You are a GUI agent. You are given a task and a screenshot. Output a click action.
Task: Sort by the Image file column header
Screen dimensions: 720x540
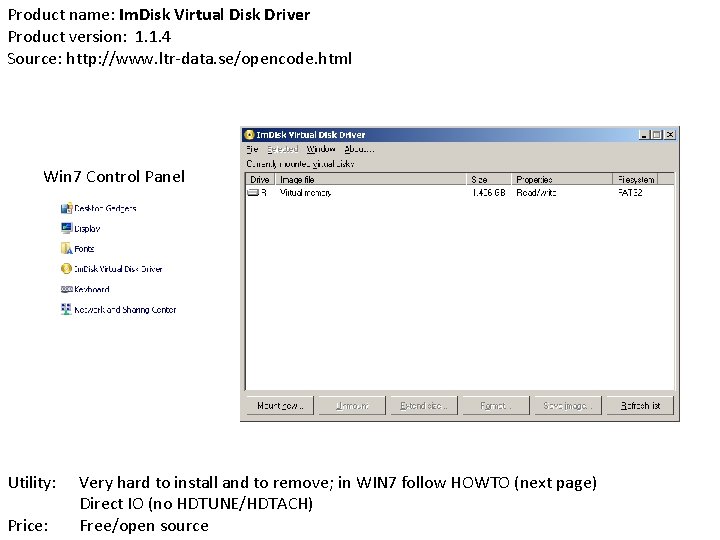click(x=371, y=179)
